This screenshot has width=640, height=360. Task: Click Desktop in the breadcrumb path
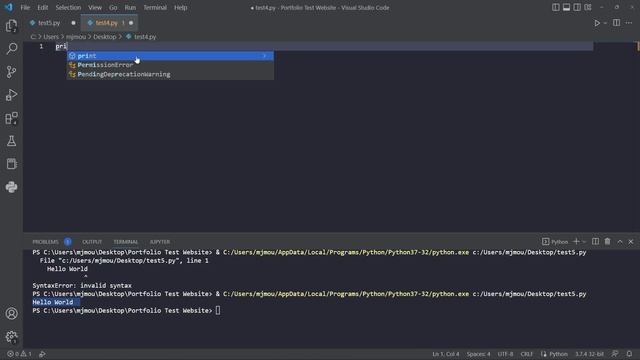(104, 37)
